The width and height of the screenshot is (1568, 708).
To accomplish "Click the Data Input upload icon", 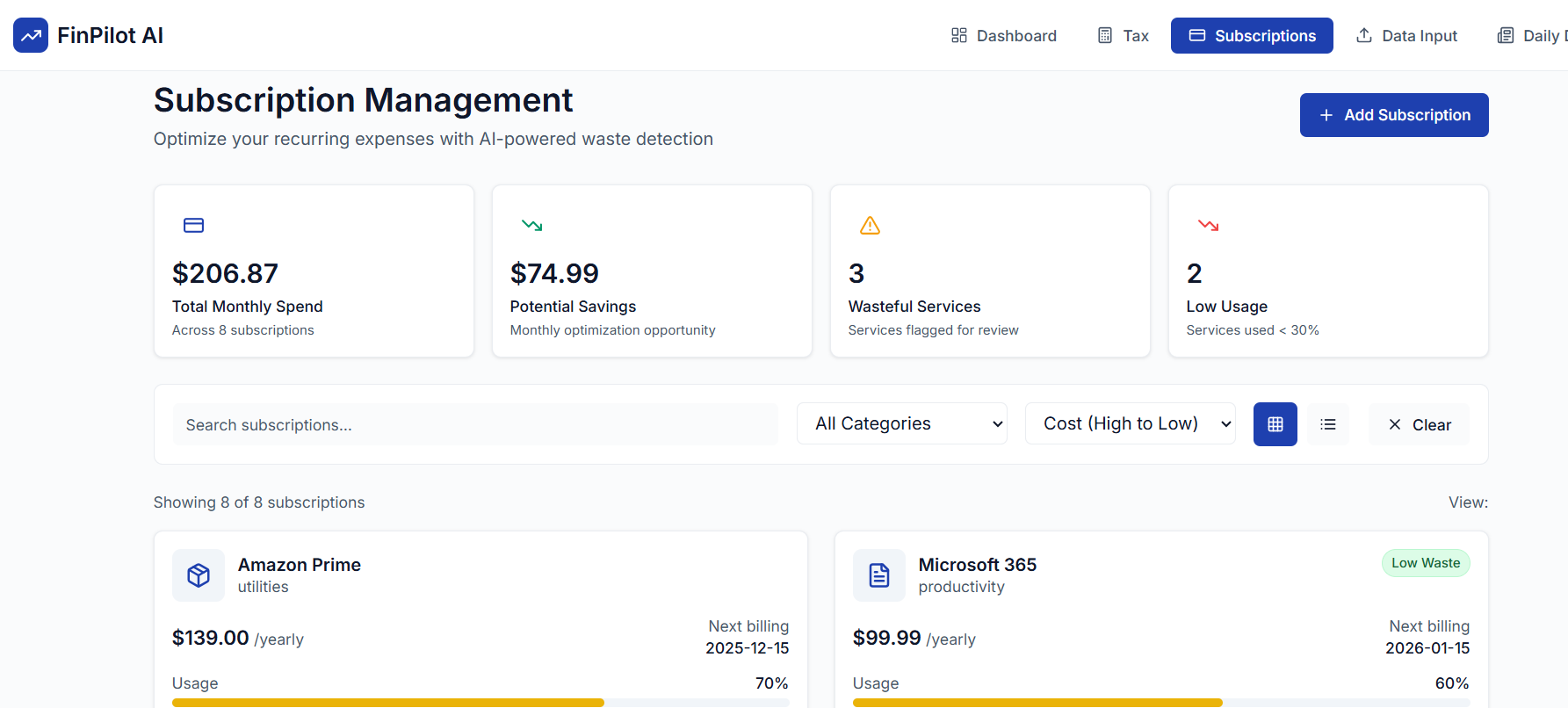I will click(x=1363, y=35).
